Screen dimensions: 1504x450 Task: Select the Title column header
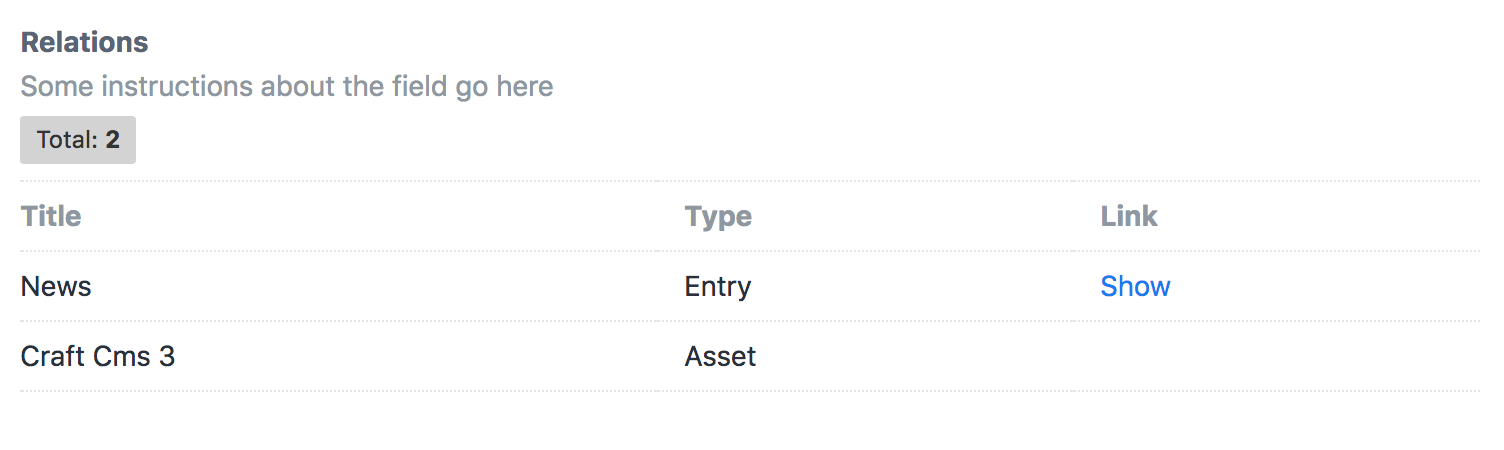coord(51,216)
